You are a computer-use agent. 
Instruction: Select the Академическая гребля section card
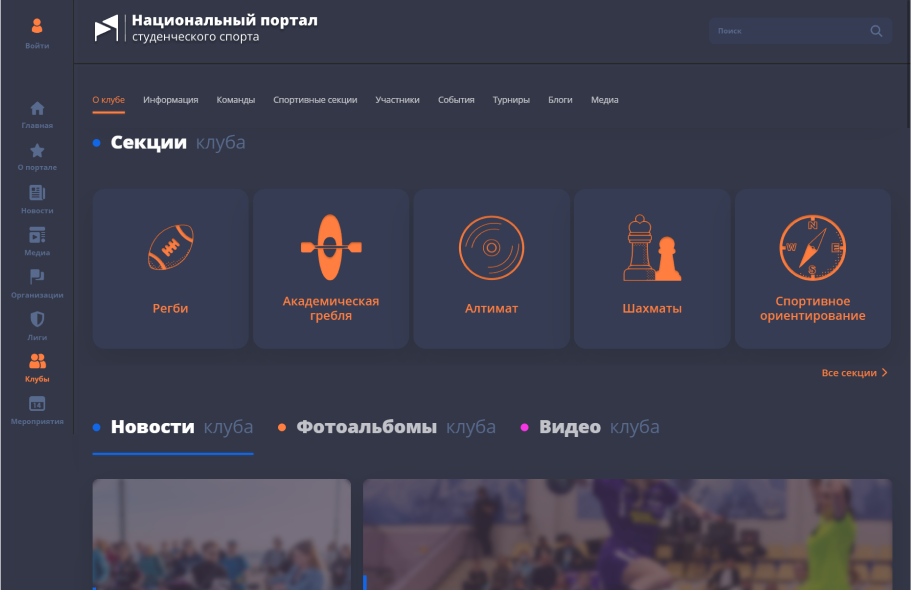[x=331, y=268]
